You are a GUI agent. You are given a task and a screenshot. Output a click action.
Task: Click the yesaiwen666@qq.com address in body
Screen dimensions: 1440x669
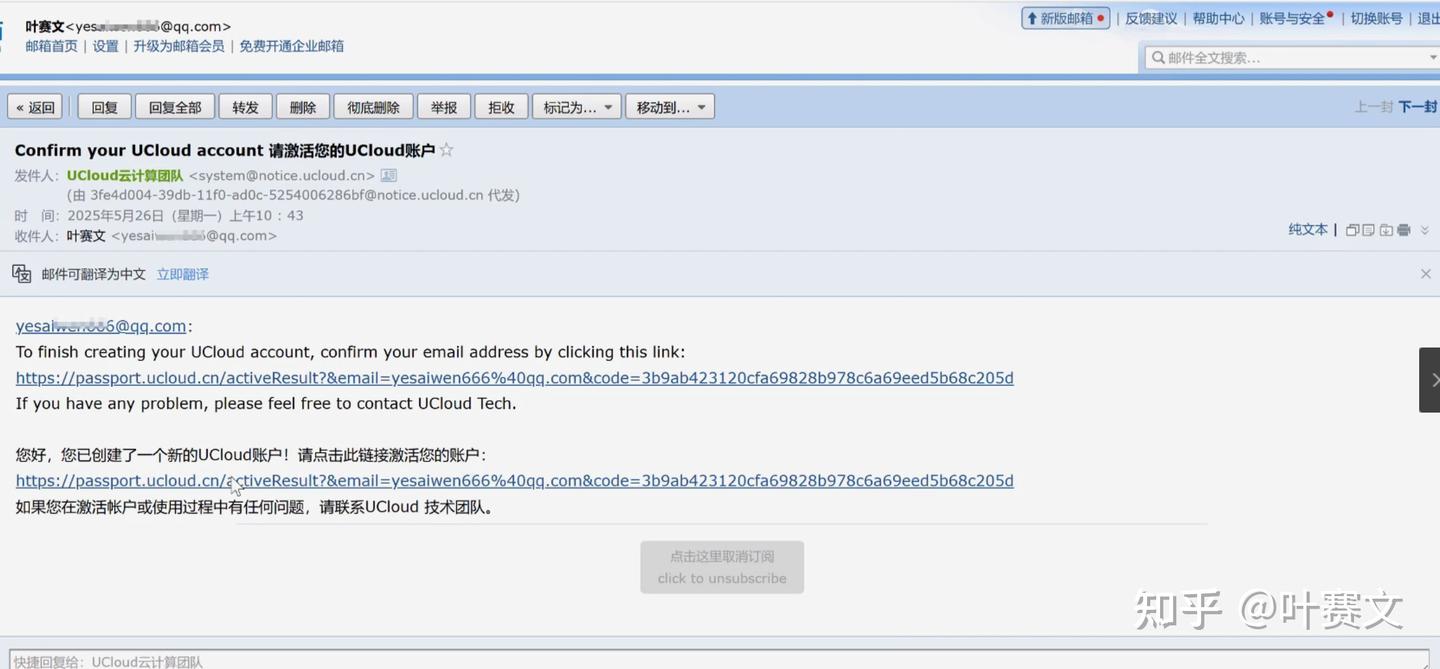point(101,326)
